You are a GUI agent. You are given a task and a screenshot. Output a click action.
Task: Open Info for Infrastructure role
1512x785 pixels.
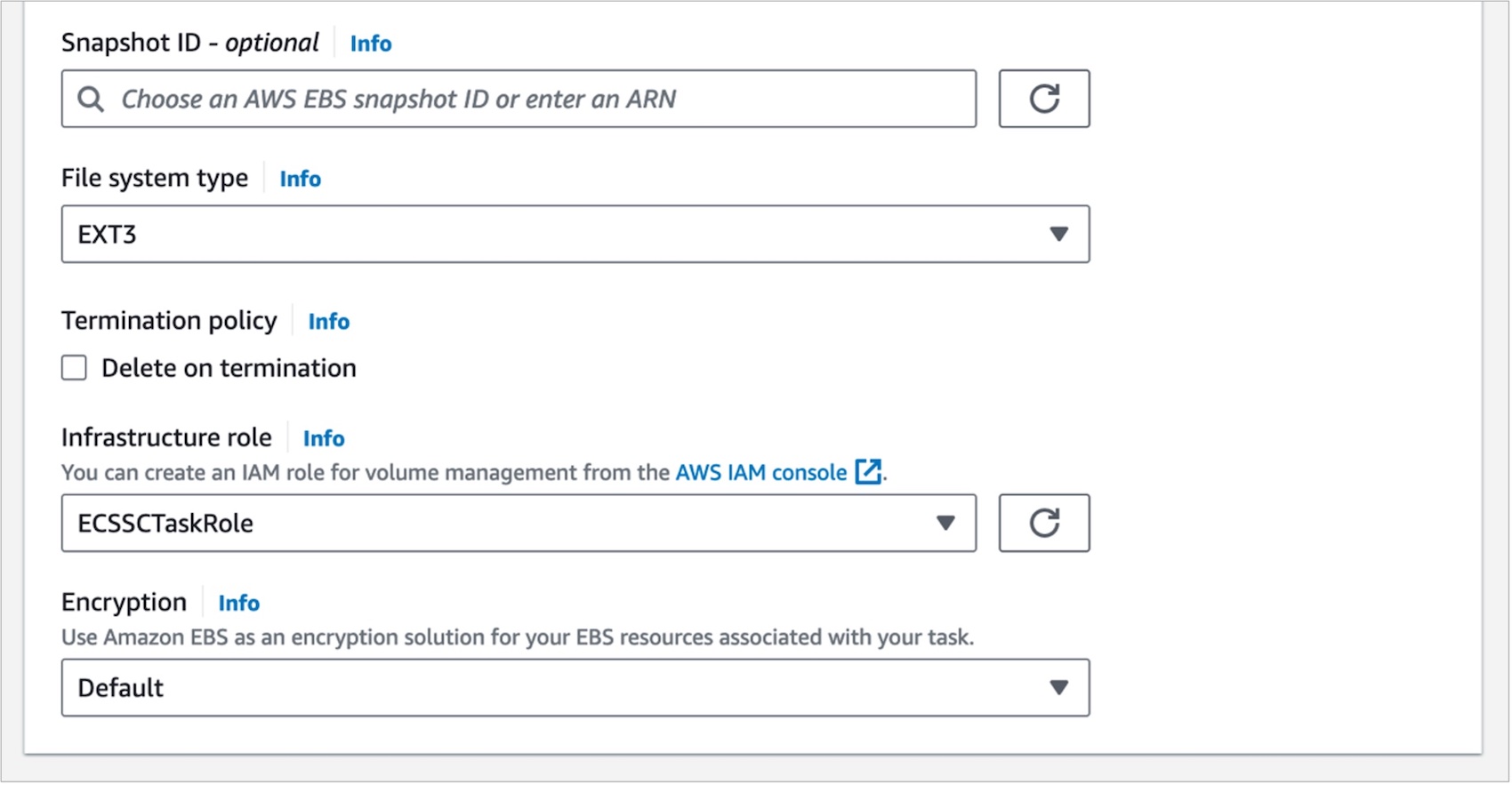tap(323, 438)
